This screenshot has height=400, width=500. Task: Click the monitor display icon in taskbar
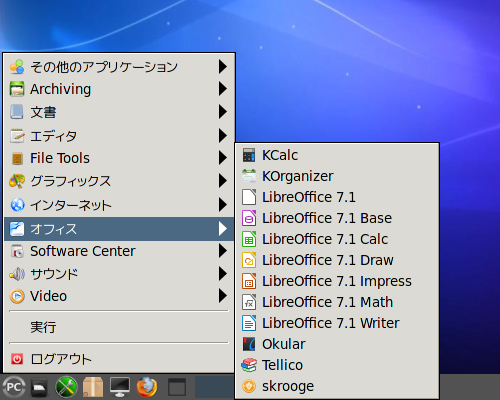120,387
